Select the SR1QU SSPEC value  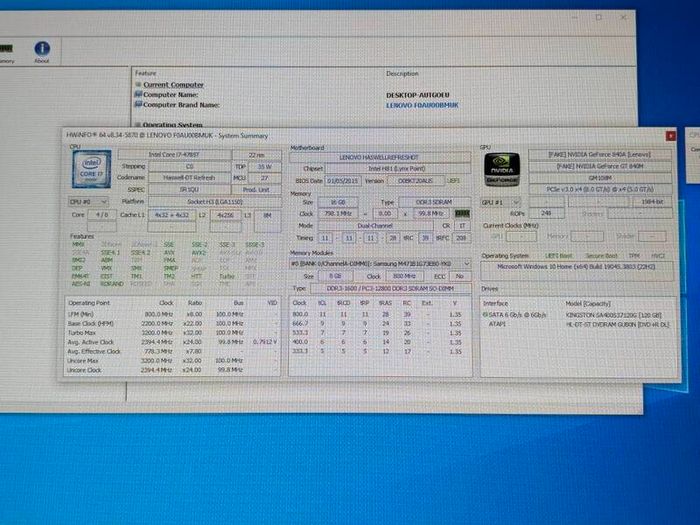(x=189, y=190)
